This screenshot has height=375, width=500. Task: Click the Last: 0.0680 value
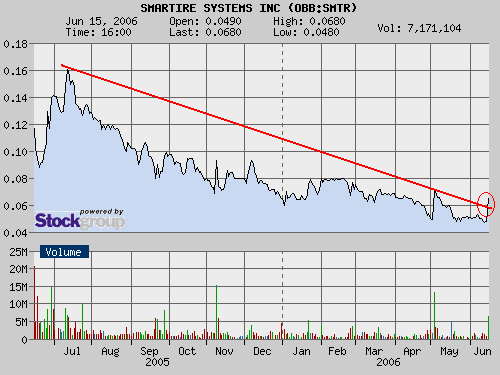tap(205, 32)
